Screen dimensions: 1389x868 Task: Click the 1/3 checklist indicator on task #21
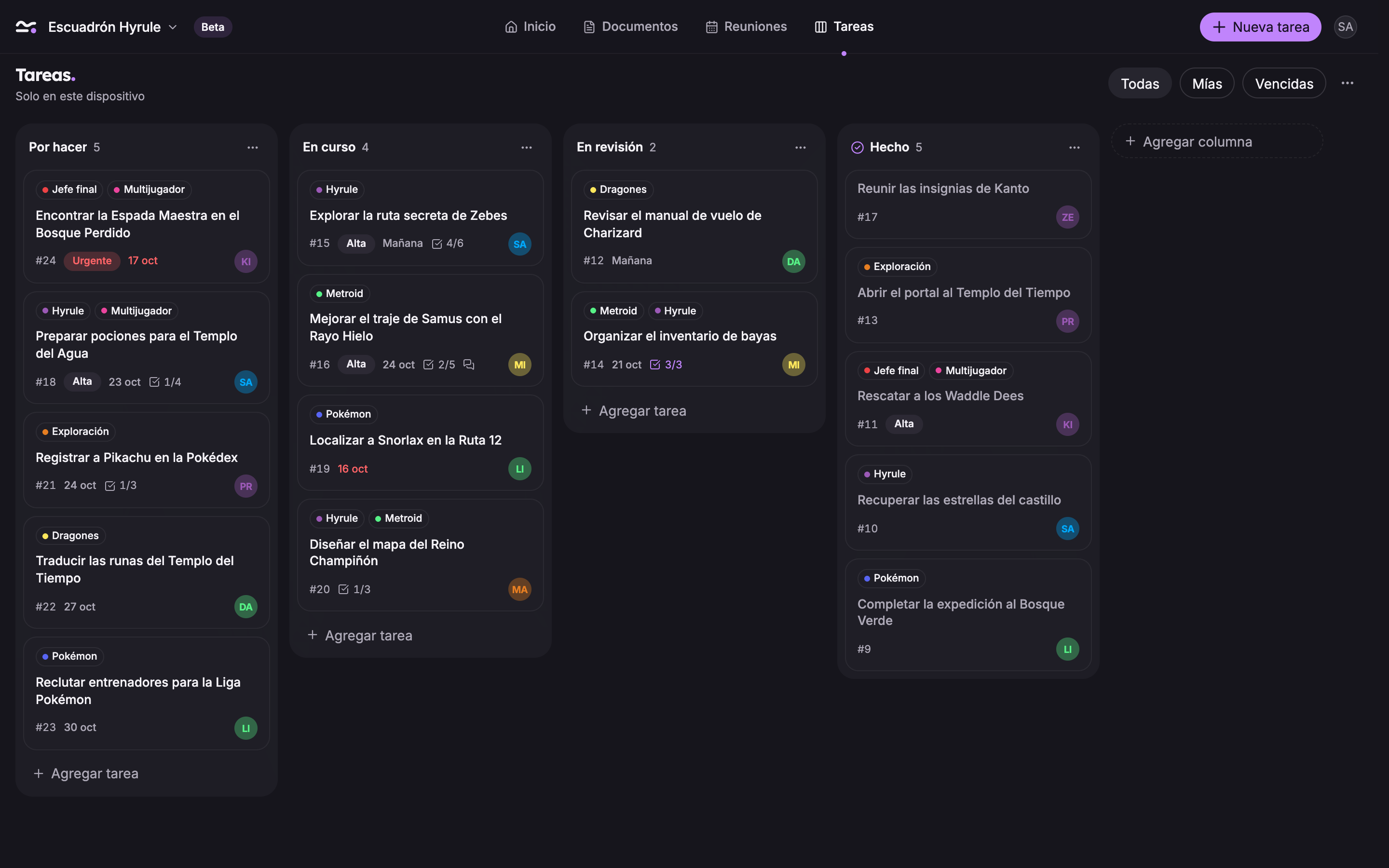(121, 486)
